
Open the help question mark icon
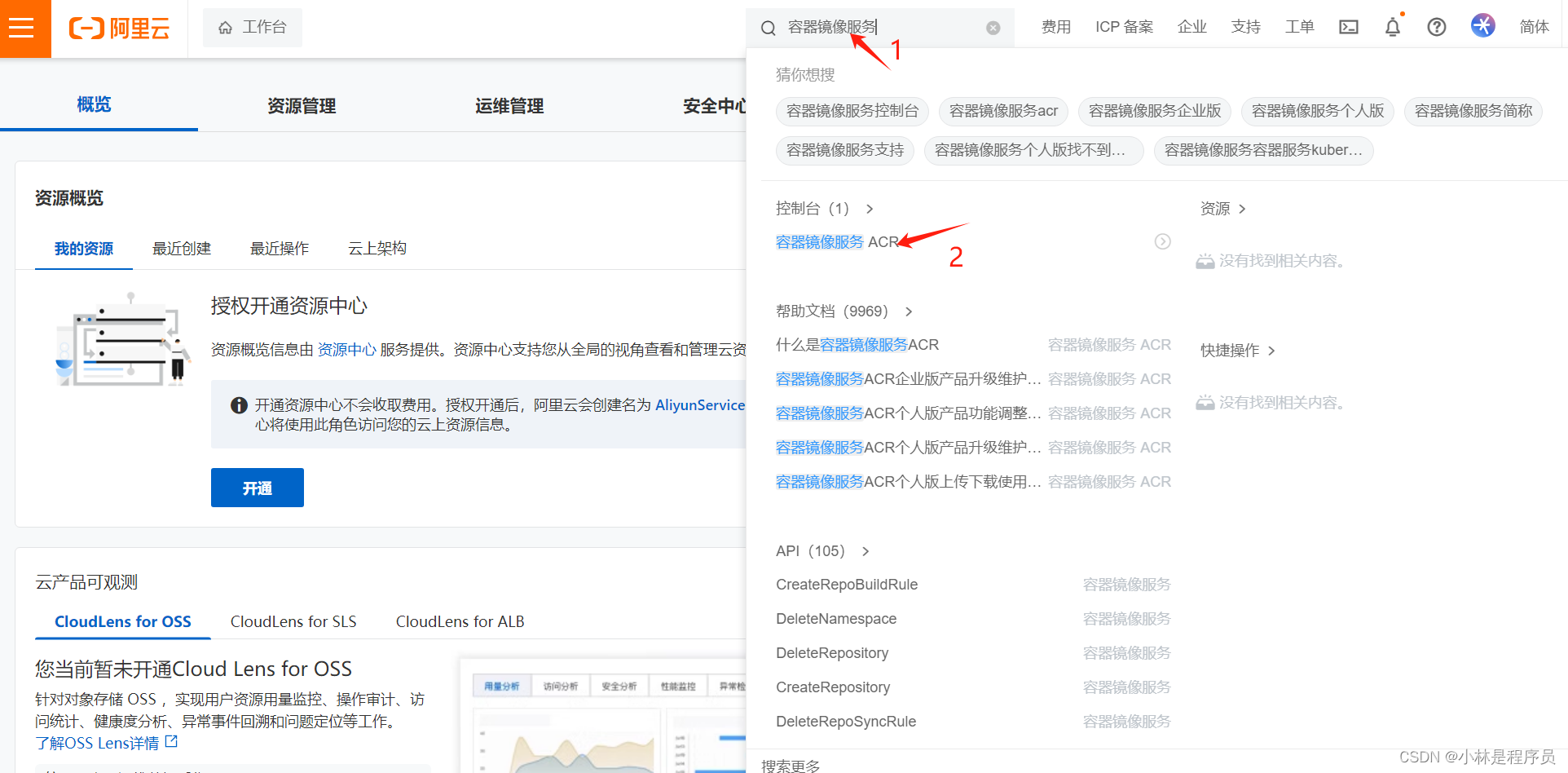pyautogui.click(x=1437, y=27)
